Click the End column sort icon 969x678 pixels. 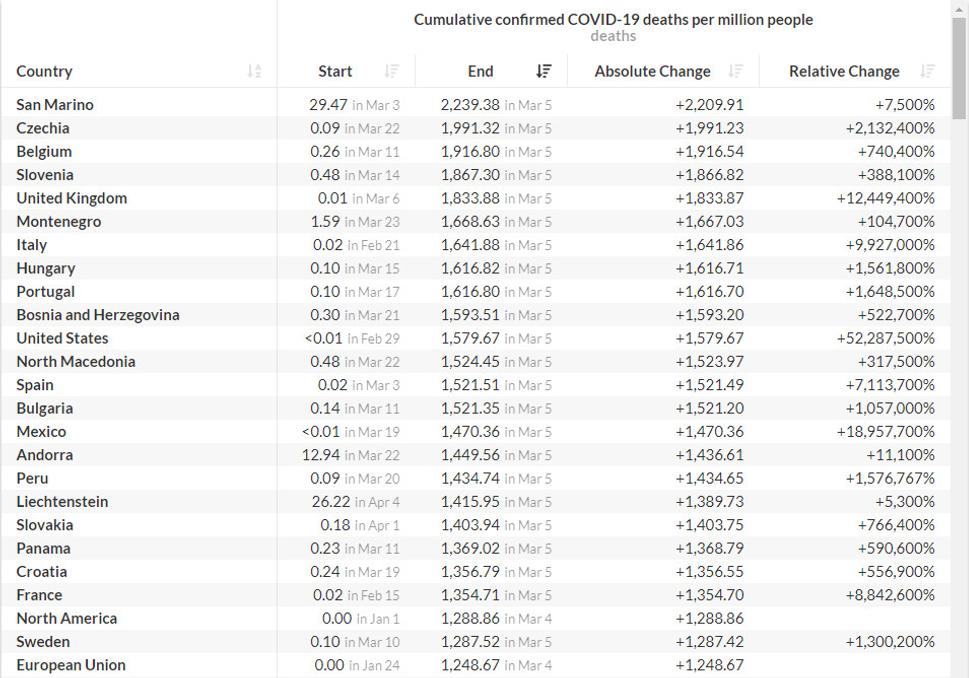click(544, 71)
